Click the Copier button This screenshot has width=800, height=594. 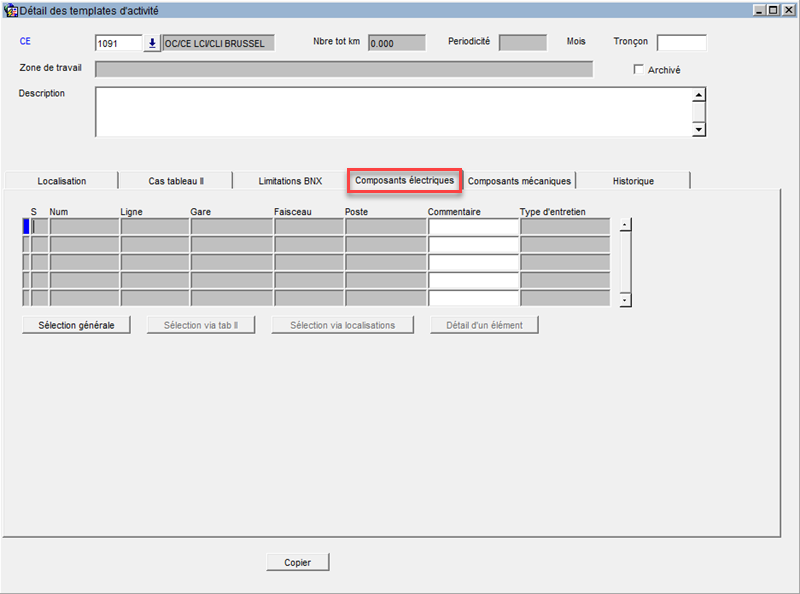(297, 562)
